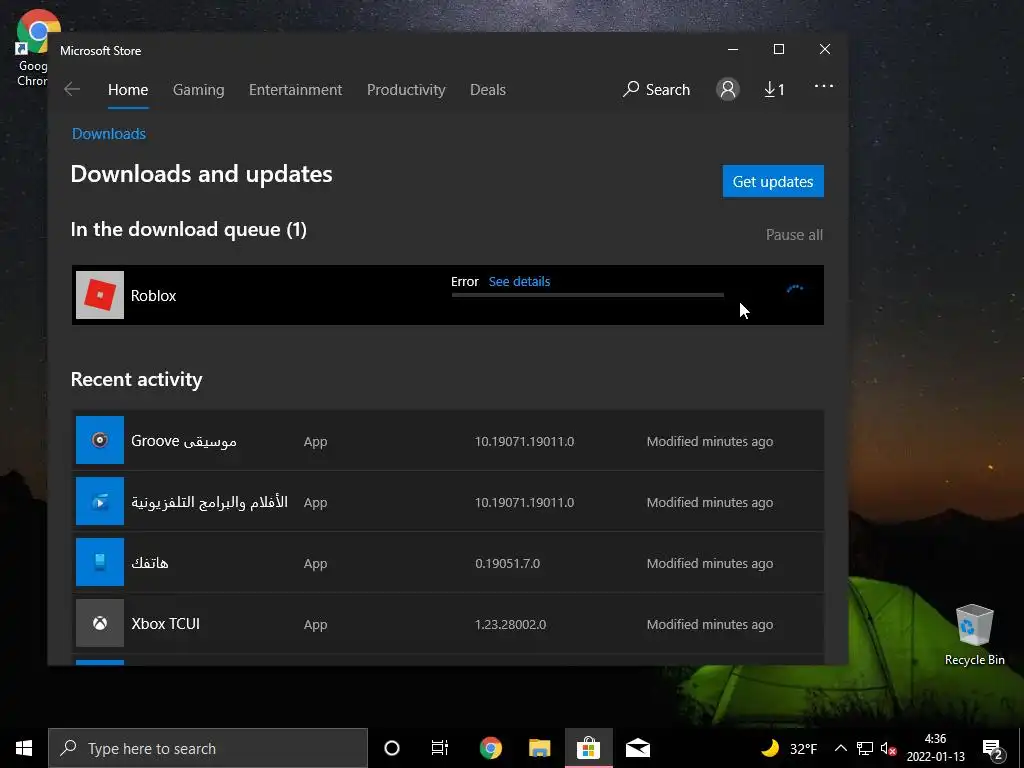Click Pause all for the download queue
Screen dimensions: 1024x768
[x=794, y=234]
